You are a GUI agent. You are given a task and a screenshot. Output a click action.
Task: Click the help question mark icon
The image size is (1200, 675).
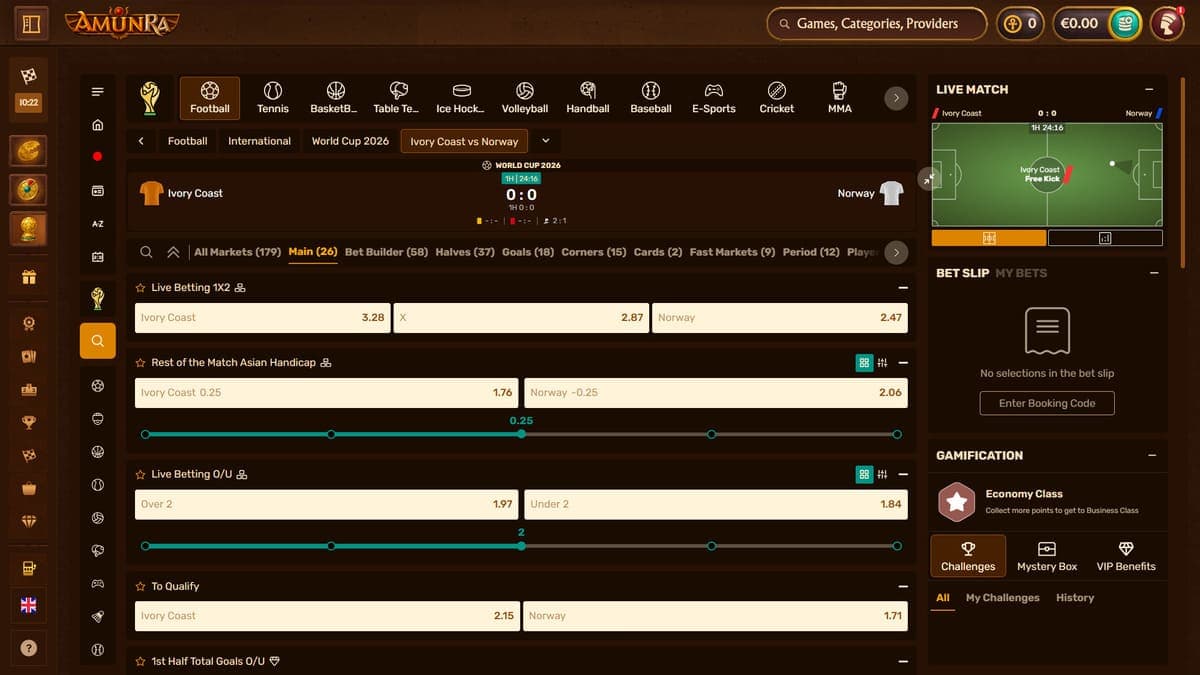(x=29, y=648)
